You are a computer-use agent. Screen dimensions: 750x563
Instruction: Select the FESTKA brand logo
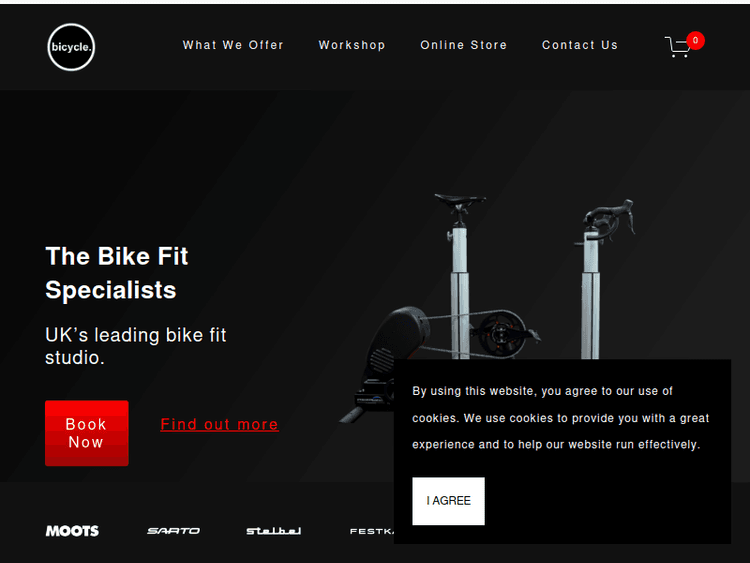coord(372,531)
